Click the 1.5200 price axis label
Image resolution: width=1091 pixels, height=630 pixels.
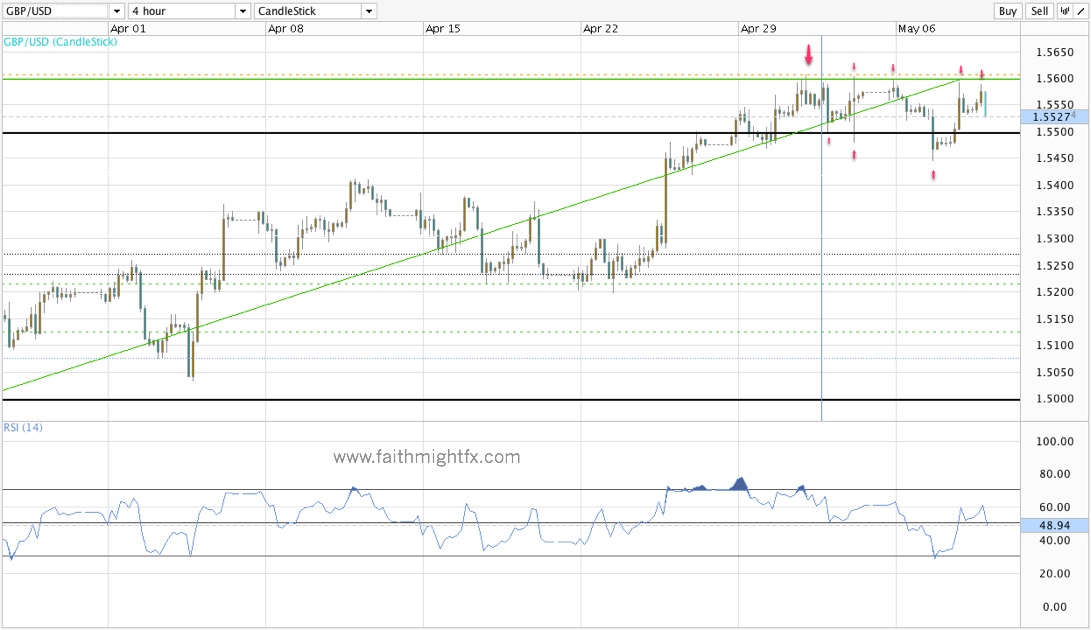[x=1055, y=292]
